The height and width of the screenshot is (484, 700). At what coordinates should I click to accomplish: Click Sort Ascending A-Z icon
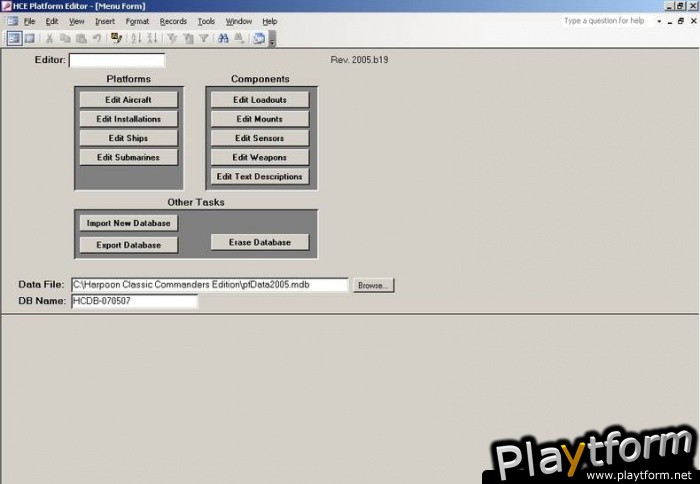click(x=136, y=38)
